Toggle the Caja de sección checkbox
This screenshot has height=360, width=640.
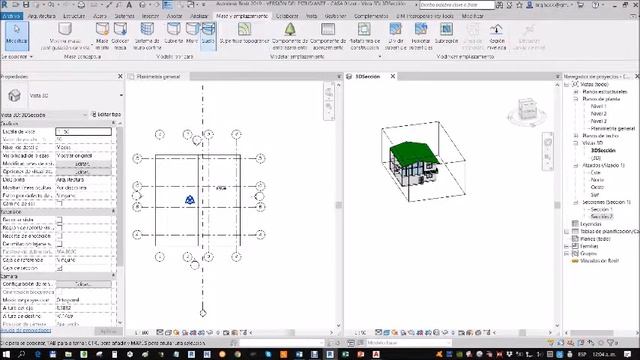tap(60, 268)
